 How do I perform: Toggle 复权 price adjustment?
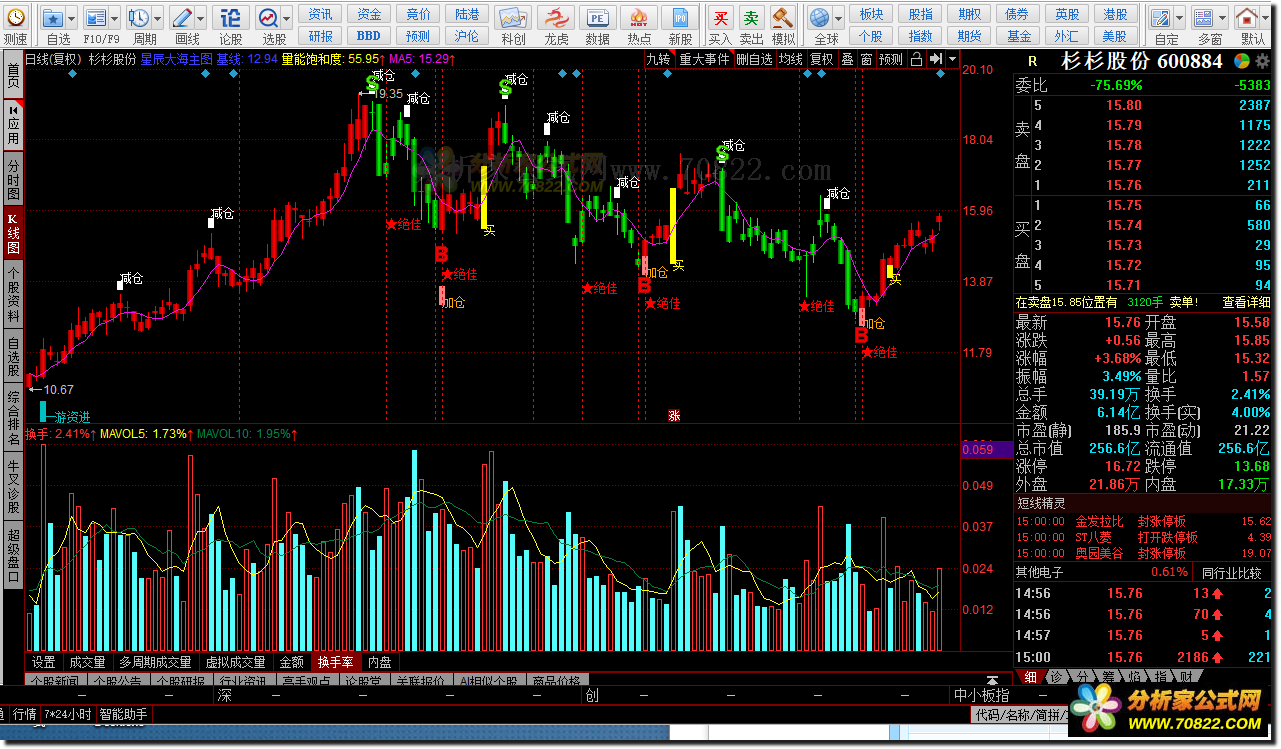point(822,59)
